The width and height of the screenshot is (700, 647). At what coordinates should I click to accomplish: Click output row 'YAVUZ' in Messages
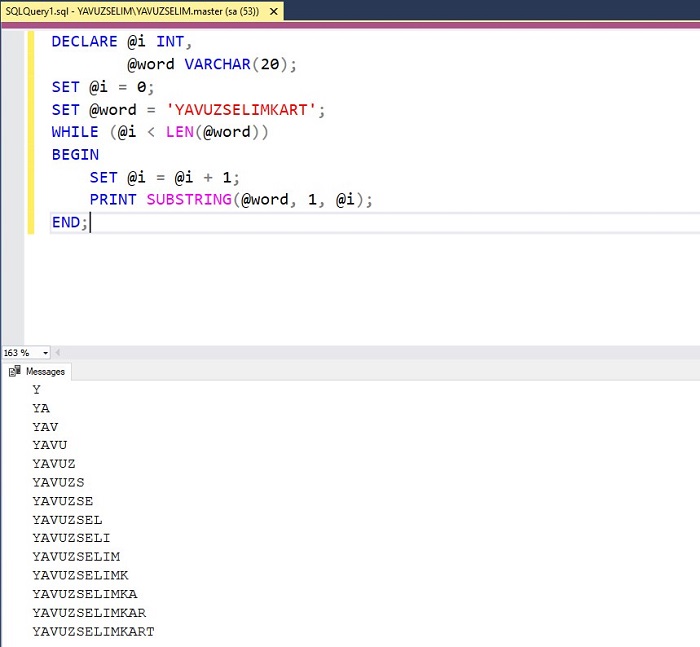54,464
